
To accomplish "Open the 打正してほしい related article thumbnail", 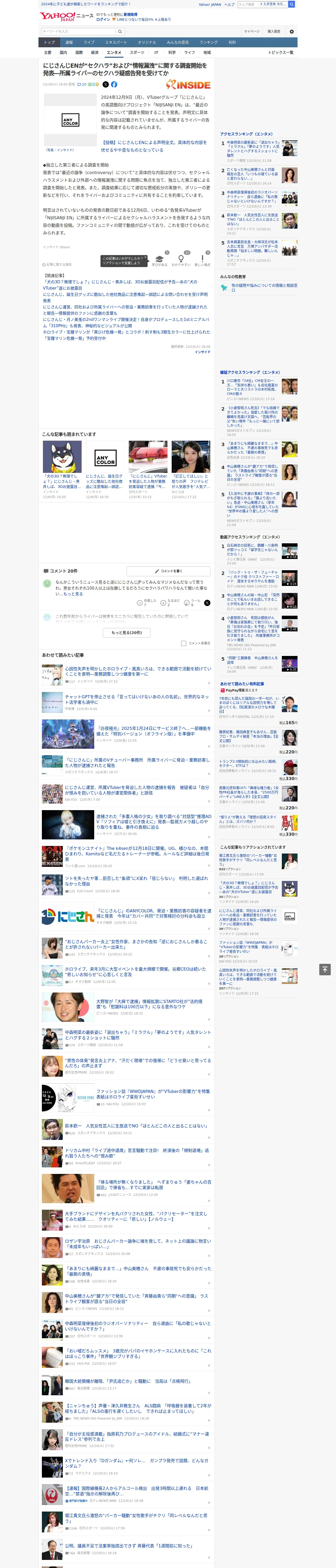I will [191, 457].
